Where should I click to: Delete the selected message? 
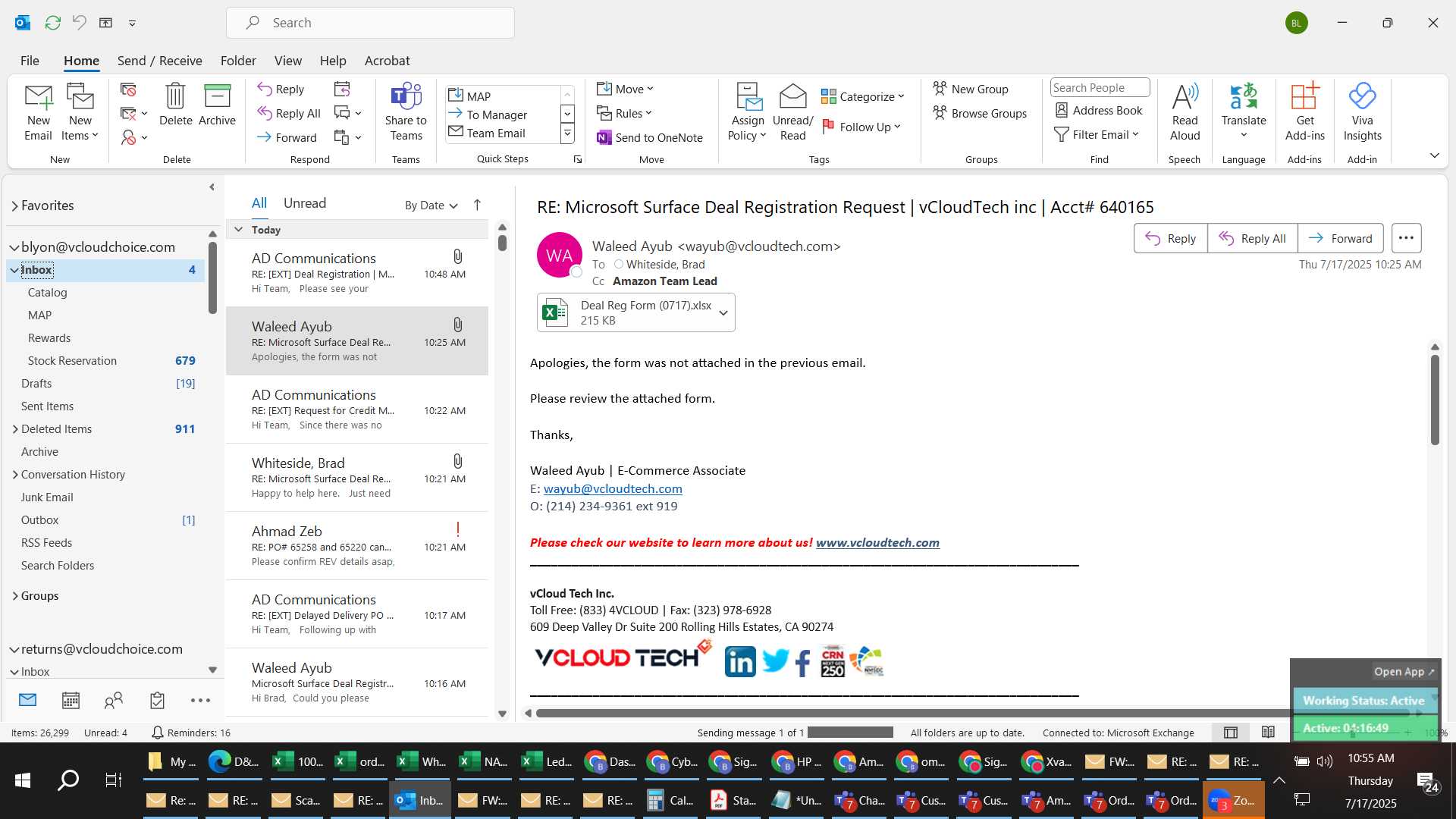coord(175,105)
